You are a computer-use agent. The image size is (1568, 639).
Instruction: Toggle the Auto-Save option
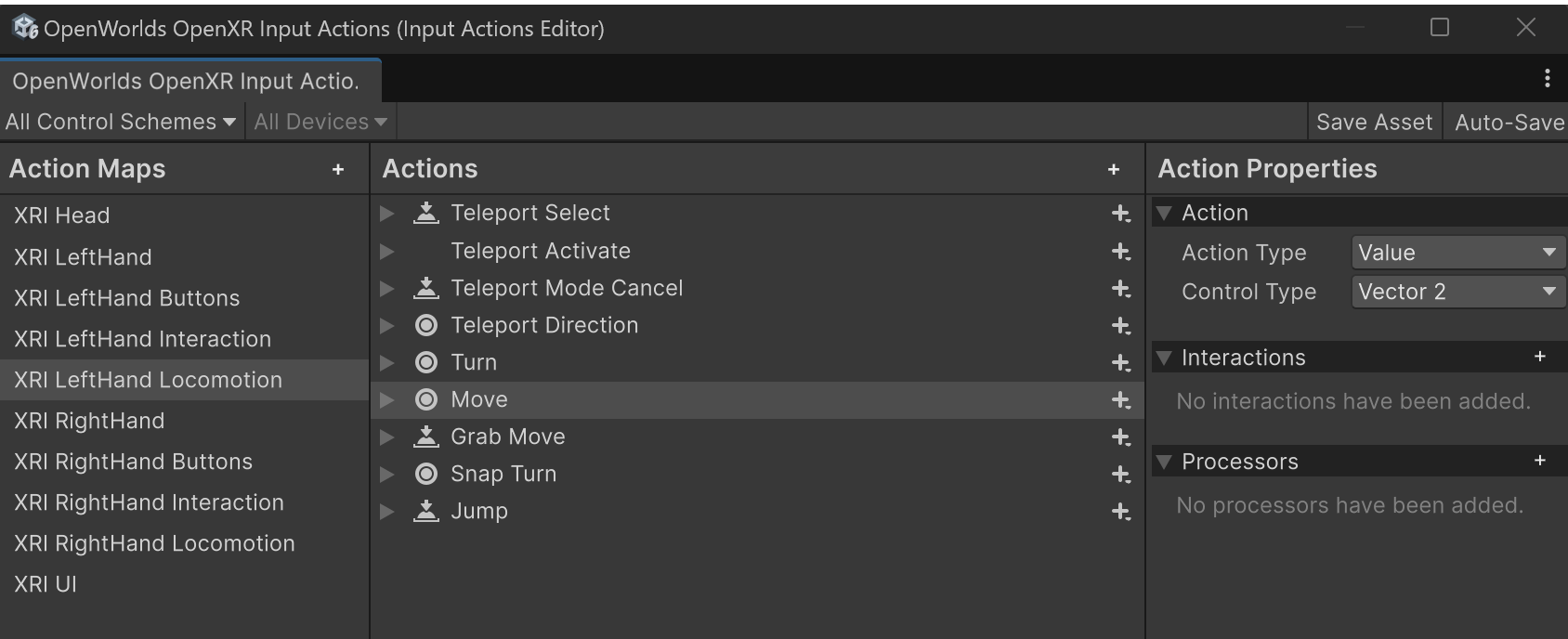pos(1508,123)
